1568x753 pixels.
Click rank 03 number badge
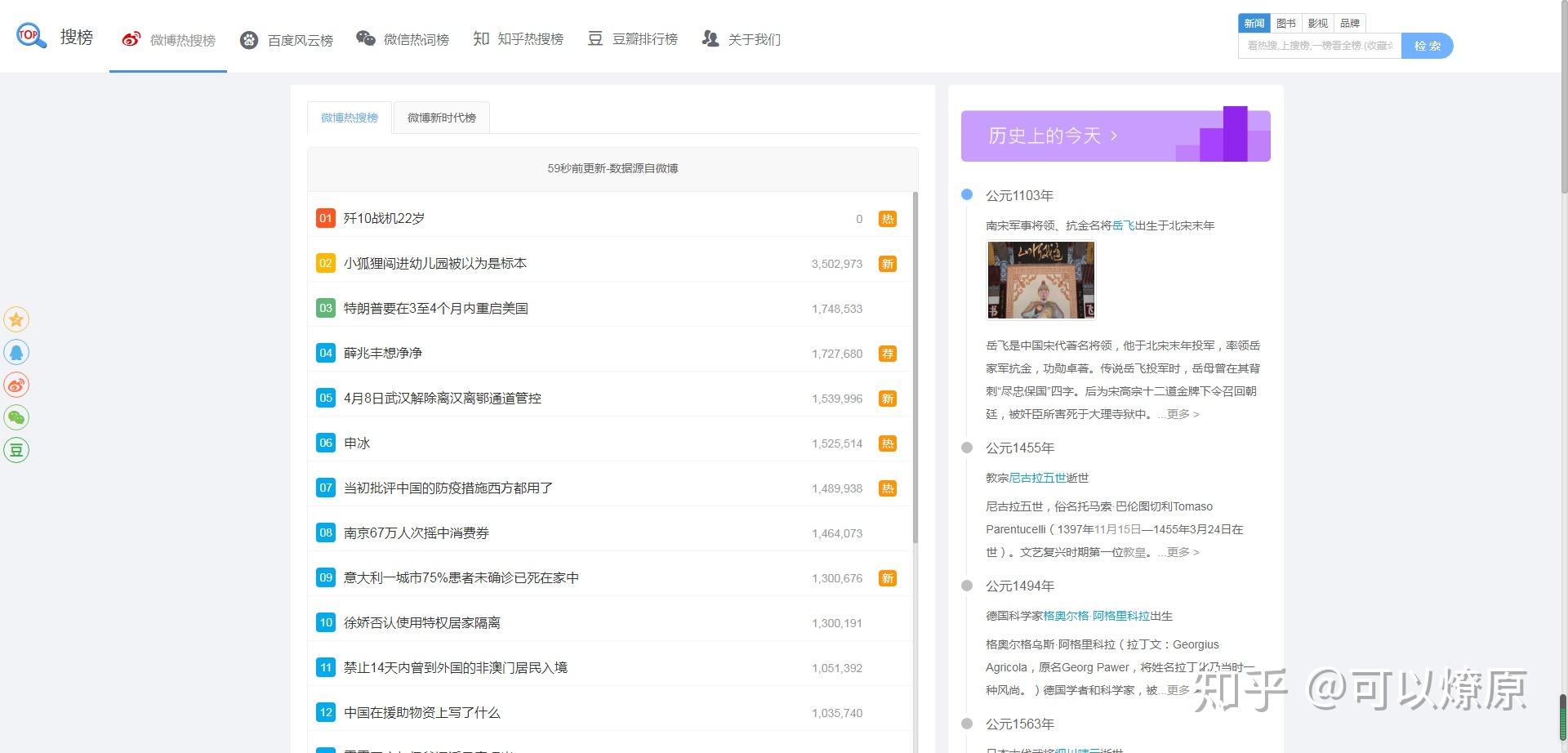tap(326, 308)
